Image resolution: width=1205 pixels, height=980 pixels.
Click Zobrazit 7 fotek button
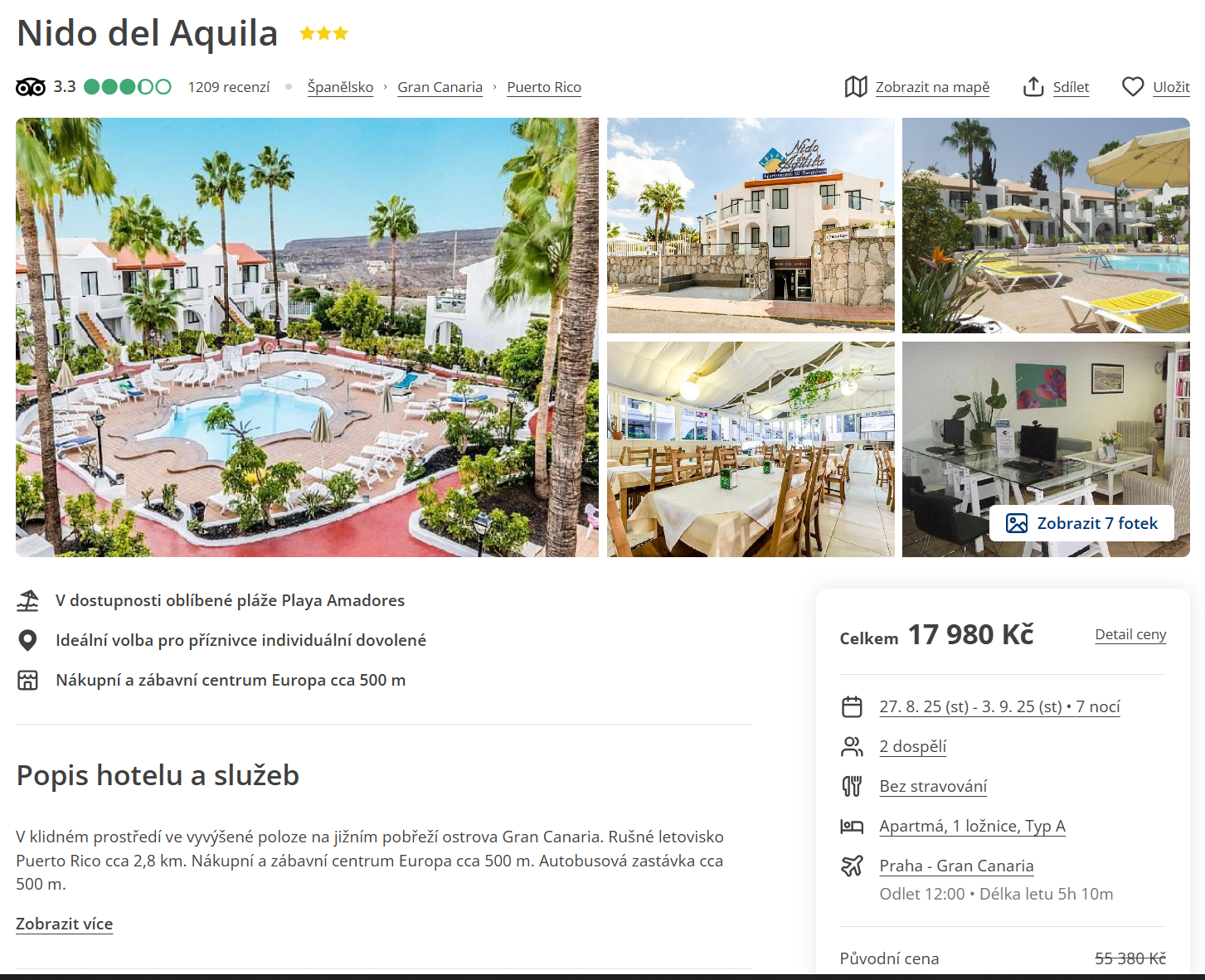(x=1081, y=523)
